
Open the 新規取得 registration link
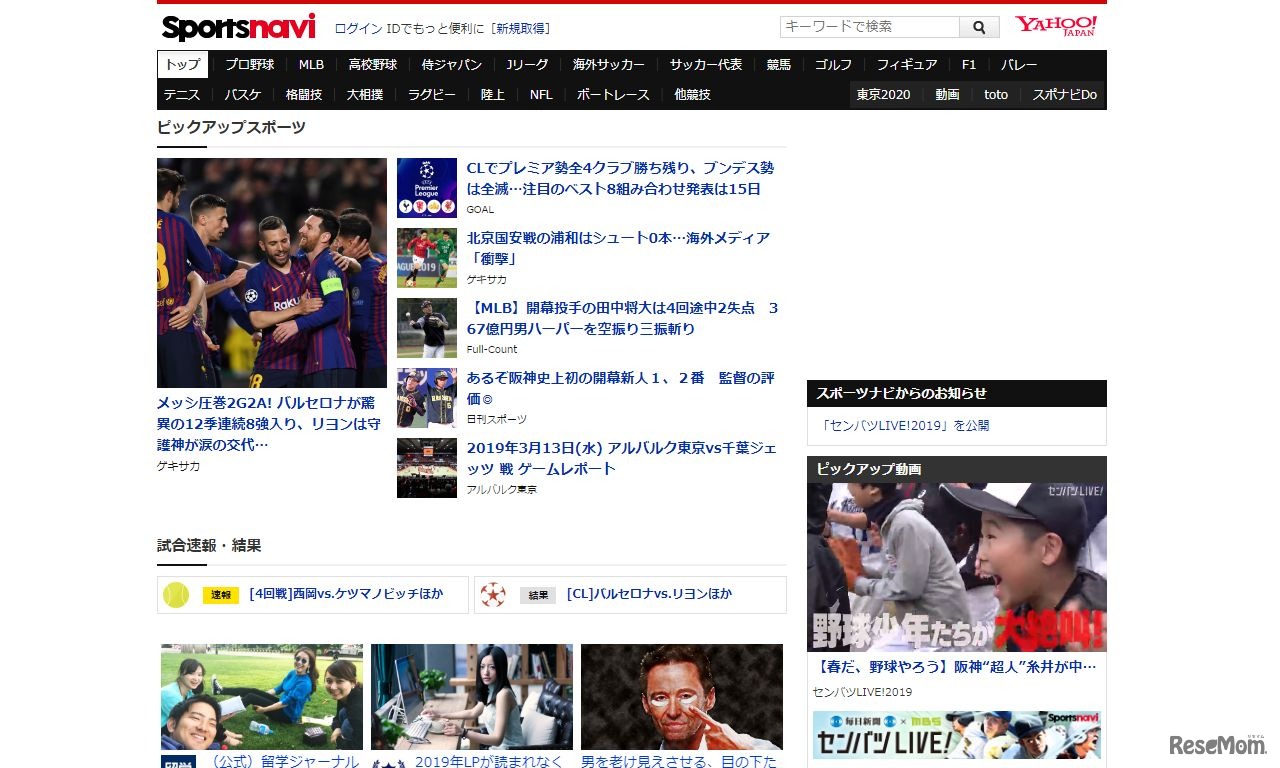522,28
